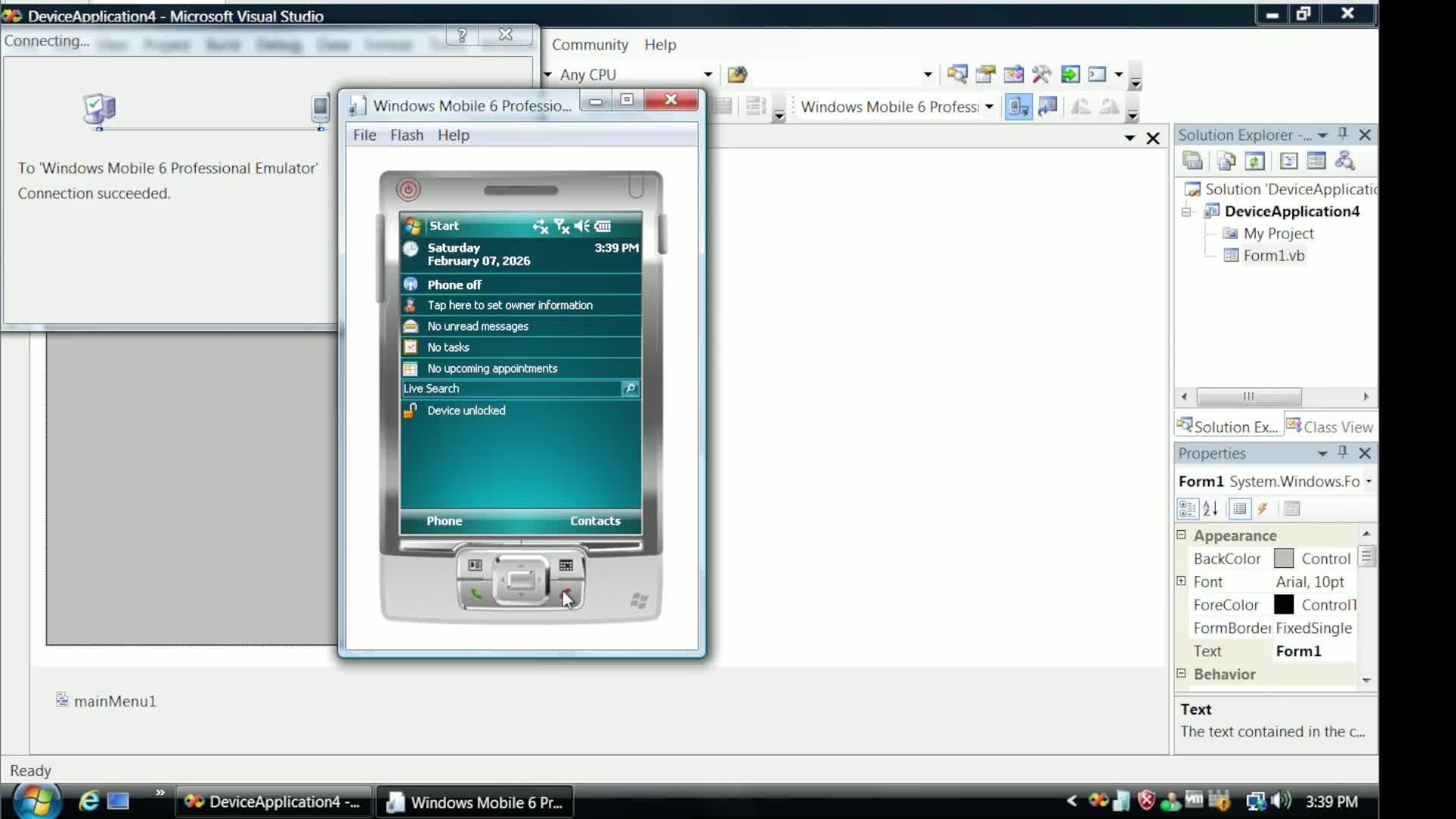Tap the Phone softkey on emulator screen

444,521
